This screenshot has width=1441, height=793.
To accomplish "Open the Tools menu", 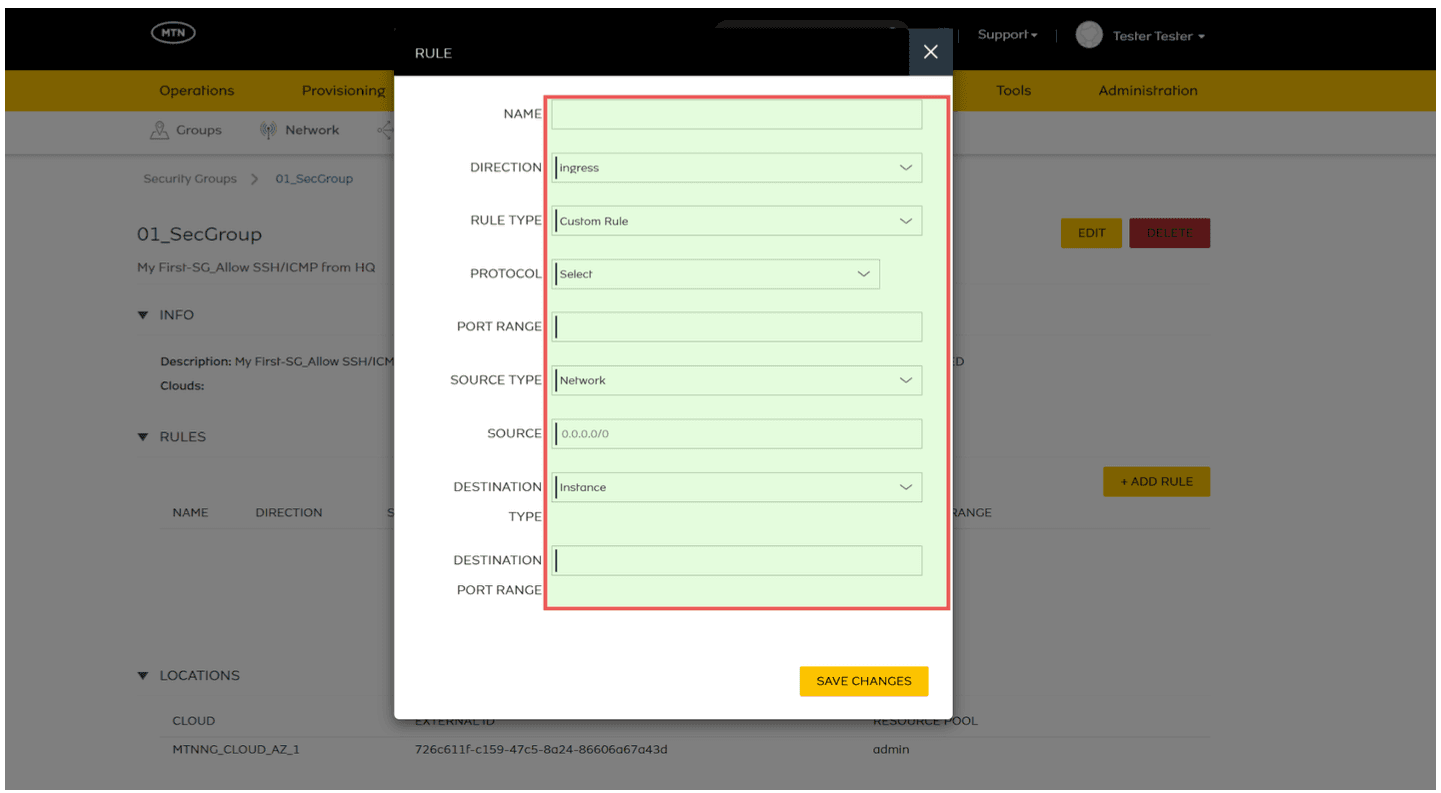I will pyautogui.click(x=1013, y=90).
